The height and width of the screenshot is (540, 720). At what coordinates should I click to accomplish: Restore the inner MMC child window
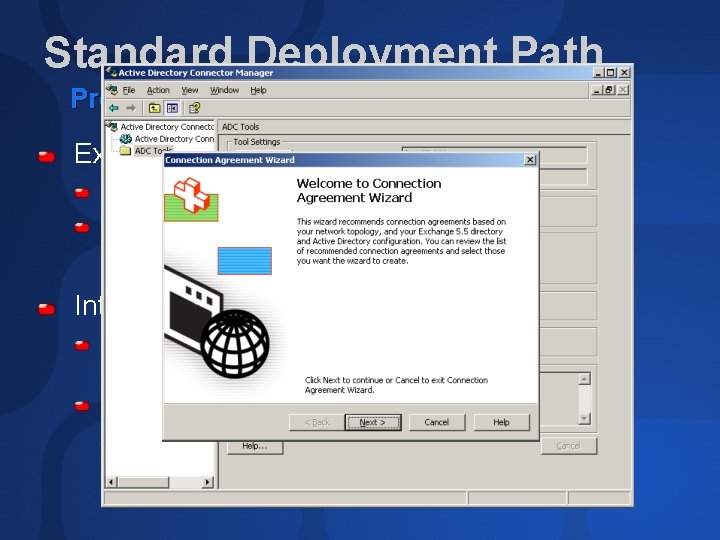click(x=609, y=90)
